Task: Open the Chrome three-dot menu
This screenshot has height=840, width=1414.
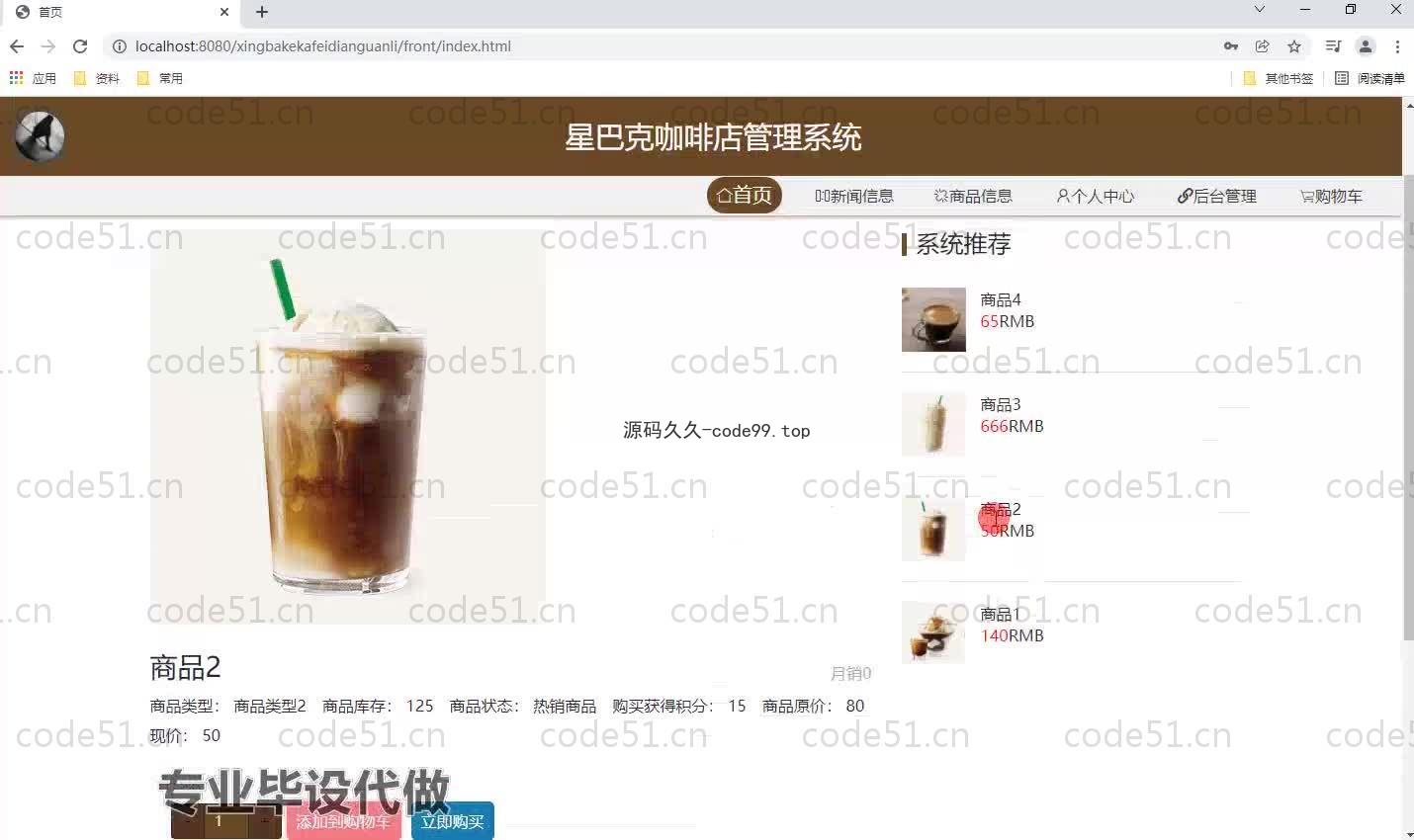Action: 1397,46
